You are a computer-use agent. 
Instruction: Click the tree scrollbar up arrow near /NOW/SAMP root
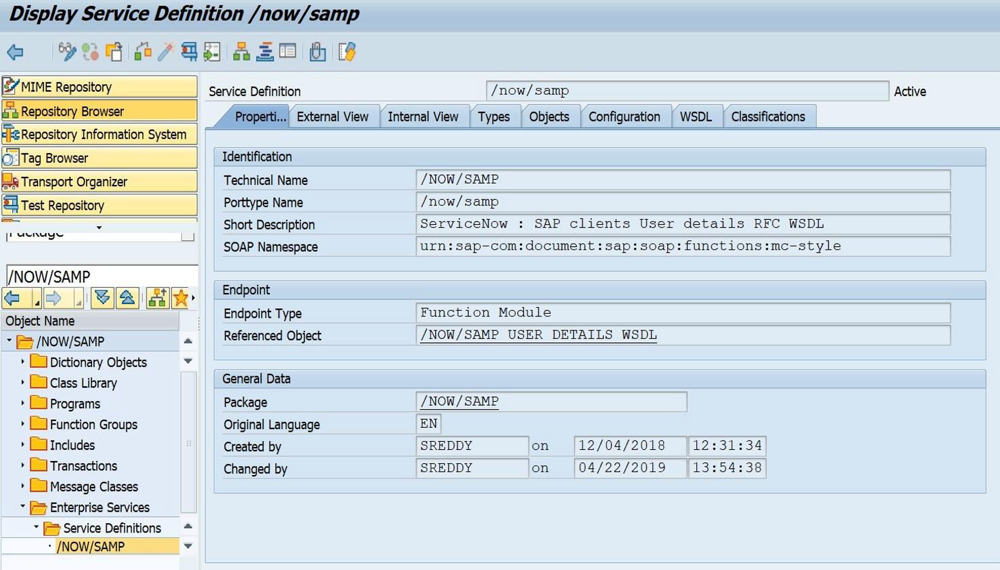(188, 342)
